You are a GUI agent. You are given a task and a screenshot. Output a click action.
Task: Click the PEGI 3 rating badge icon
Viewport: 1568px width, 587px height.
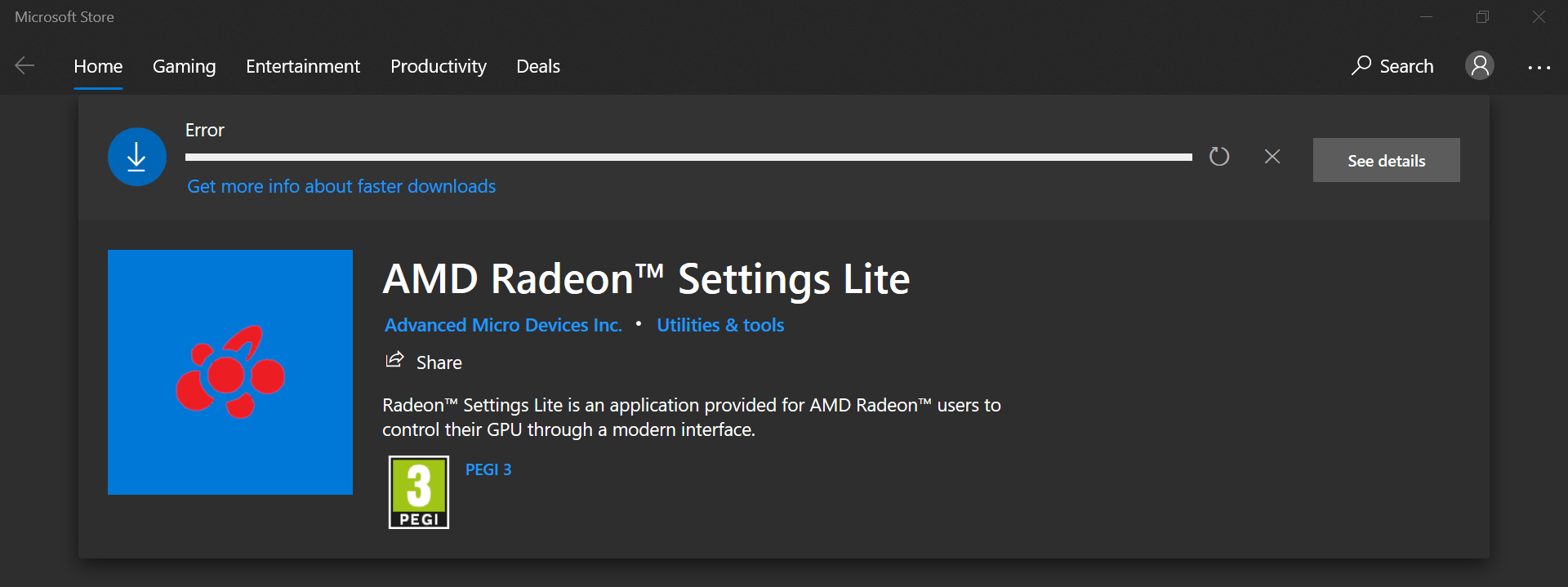coord(419,492)
